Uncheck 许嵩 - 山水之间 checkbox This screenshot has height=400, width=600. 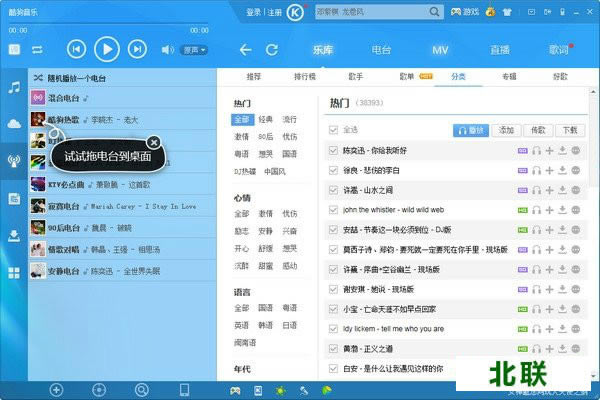click(333, 190)
